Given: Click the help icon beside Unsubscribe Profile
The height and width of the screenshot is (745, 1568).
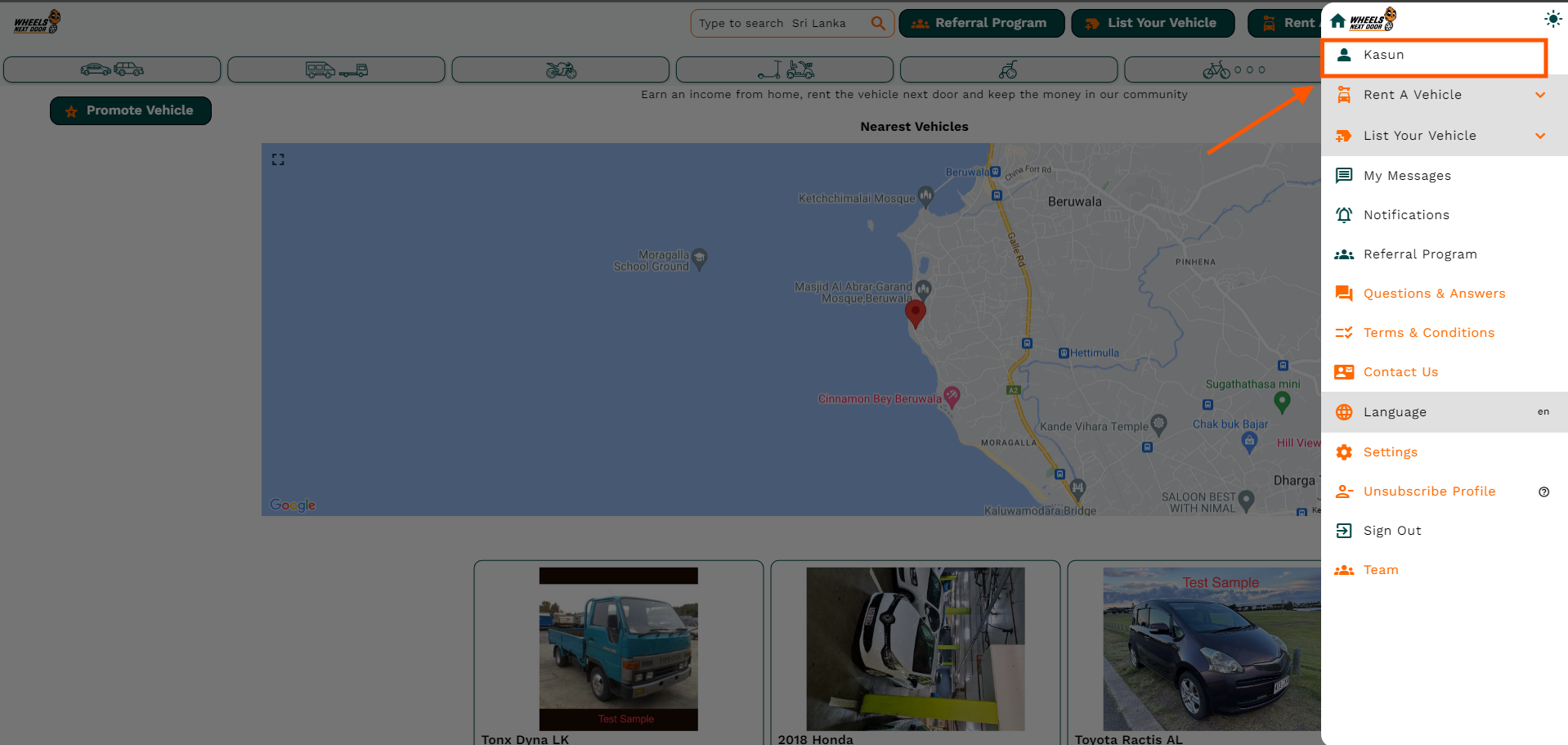Looking at the screenshot, I should (1543, 491).
